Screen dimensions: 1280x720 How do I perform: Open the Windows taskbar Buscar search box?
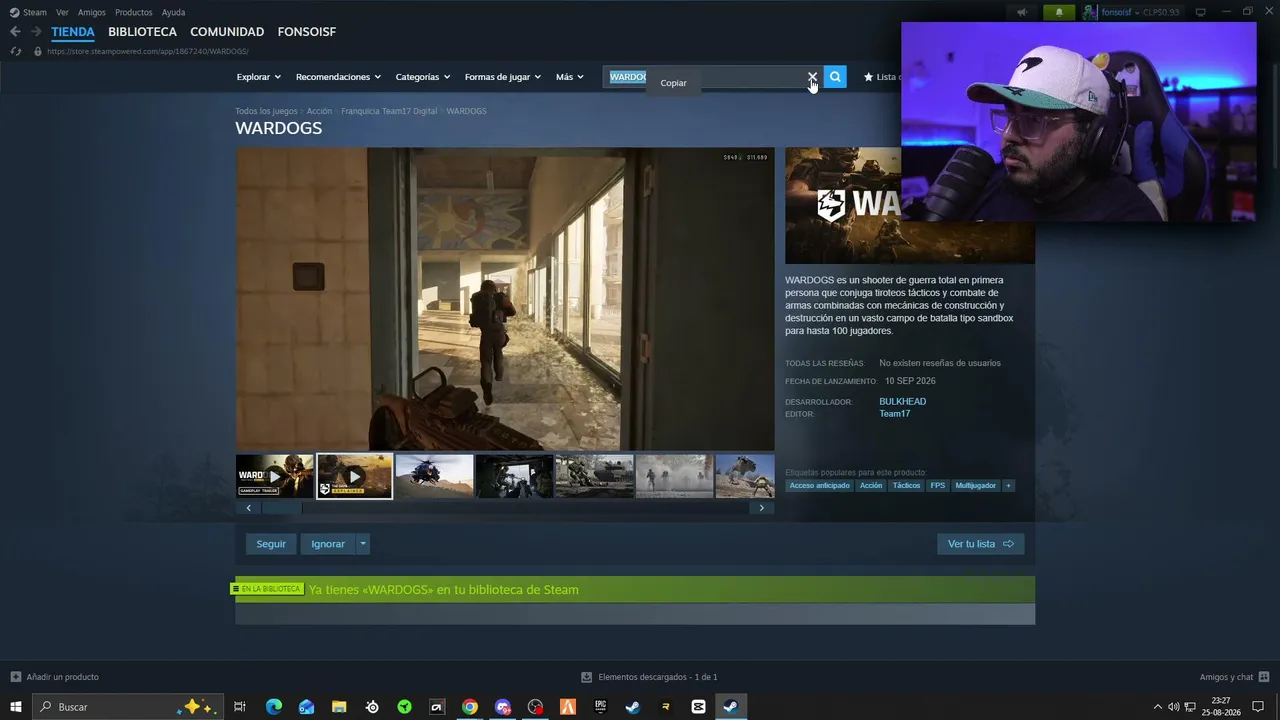point(127,707)
